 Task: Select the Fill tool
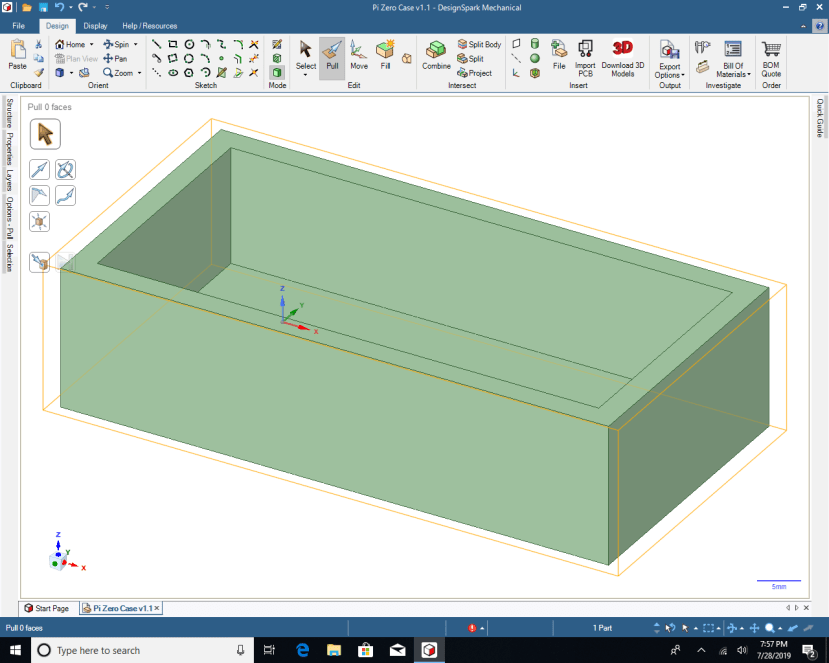click(384, 60)
